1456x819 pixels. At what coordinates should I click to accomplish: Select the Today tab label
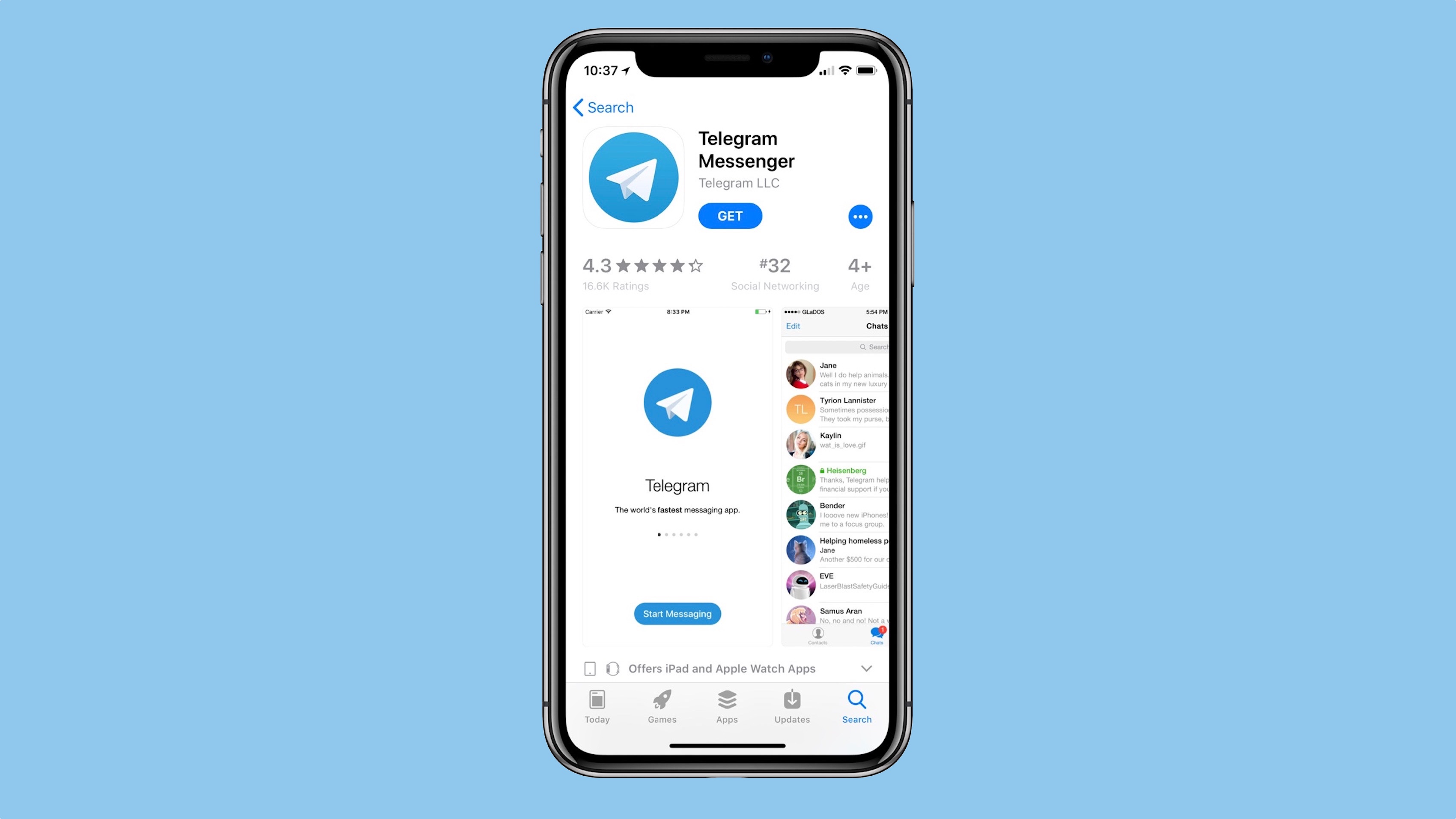click(x=596, y=719)
